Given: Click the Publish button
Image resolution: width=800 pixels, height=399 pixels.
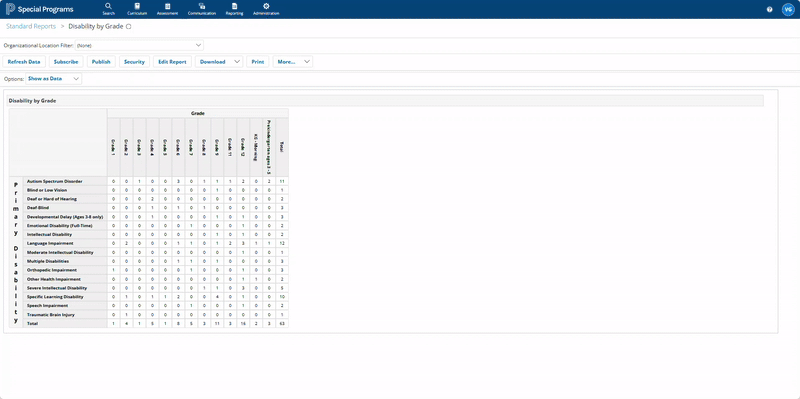Looking at the screenshot, I should coord(101,62).
